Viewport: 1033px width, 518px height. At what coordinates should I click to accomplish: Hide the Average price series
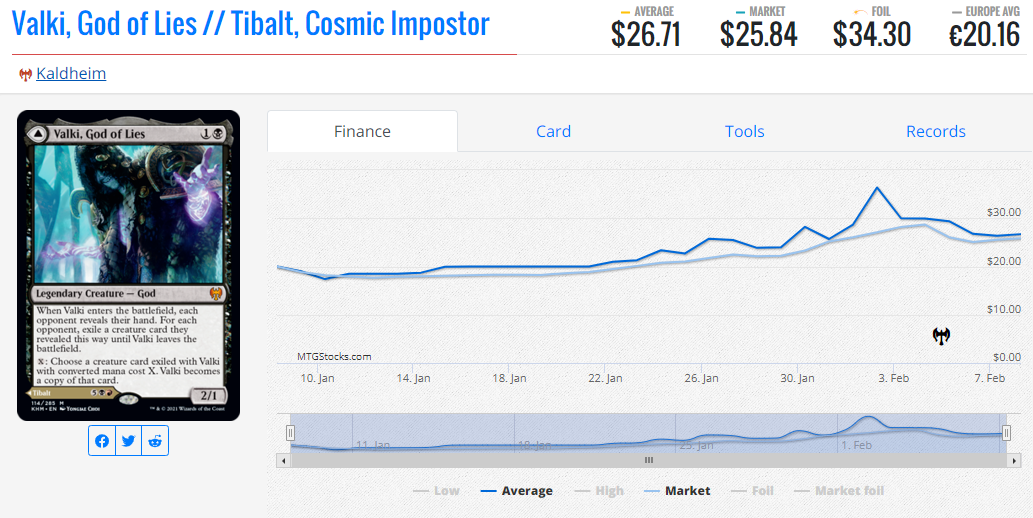pyautogui.click(x=516, y=491)
